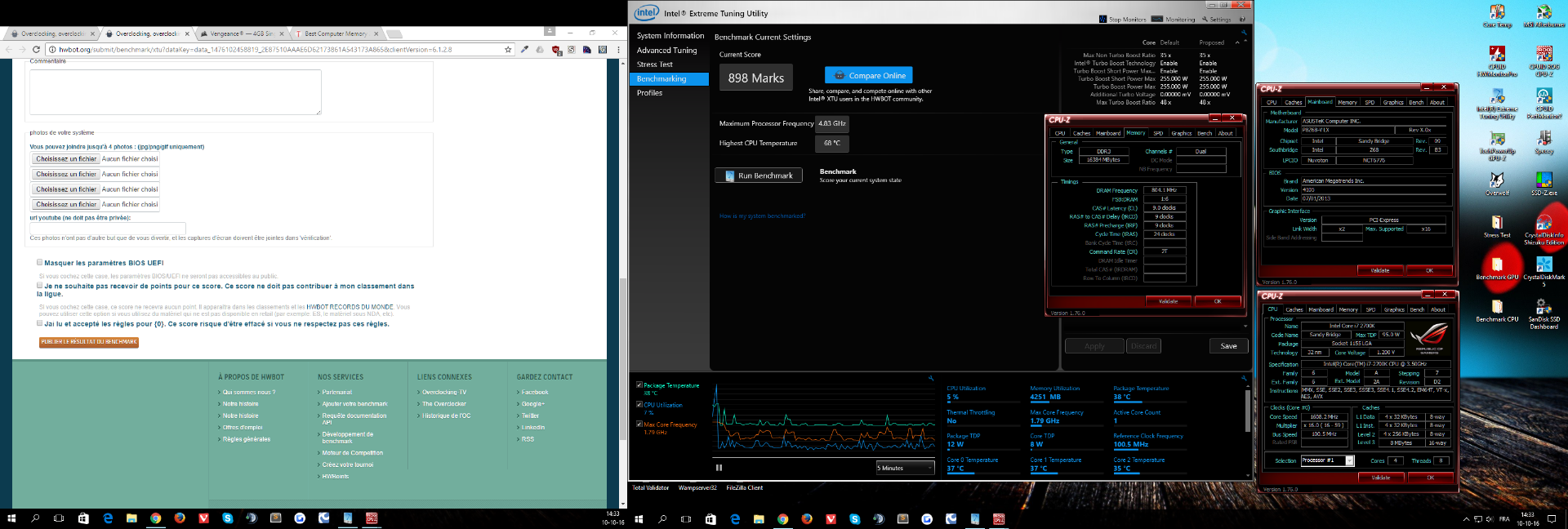The image size is (1568, 529).
Task: Toggle Max Core Frequency graph checkbox
Action: tap(639, 424)
